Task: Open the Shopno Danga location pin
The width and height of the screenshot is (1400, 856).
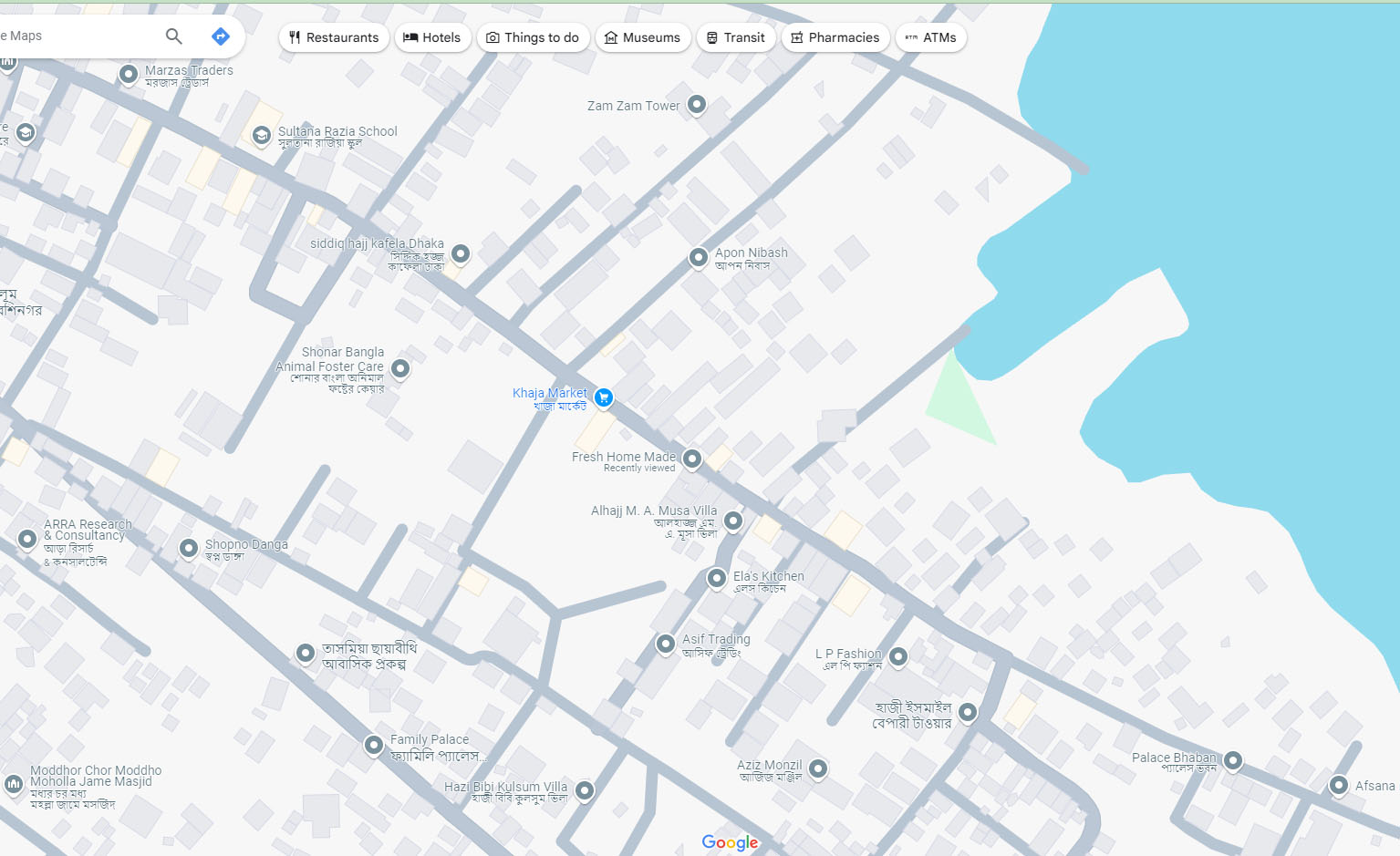Action: point(189,548)
